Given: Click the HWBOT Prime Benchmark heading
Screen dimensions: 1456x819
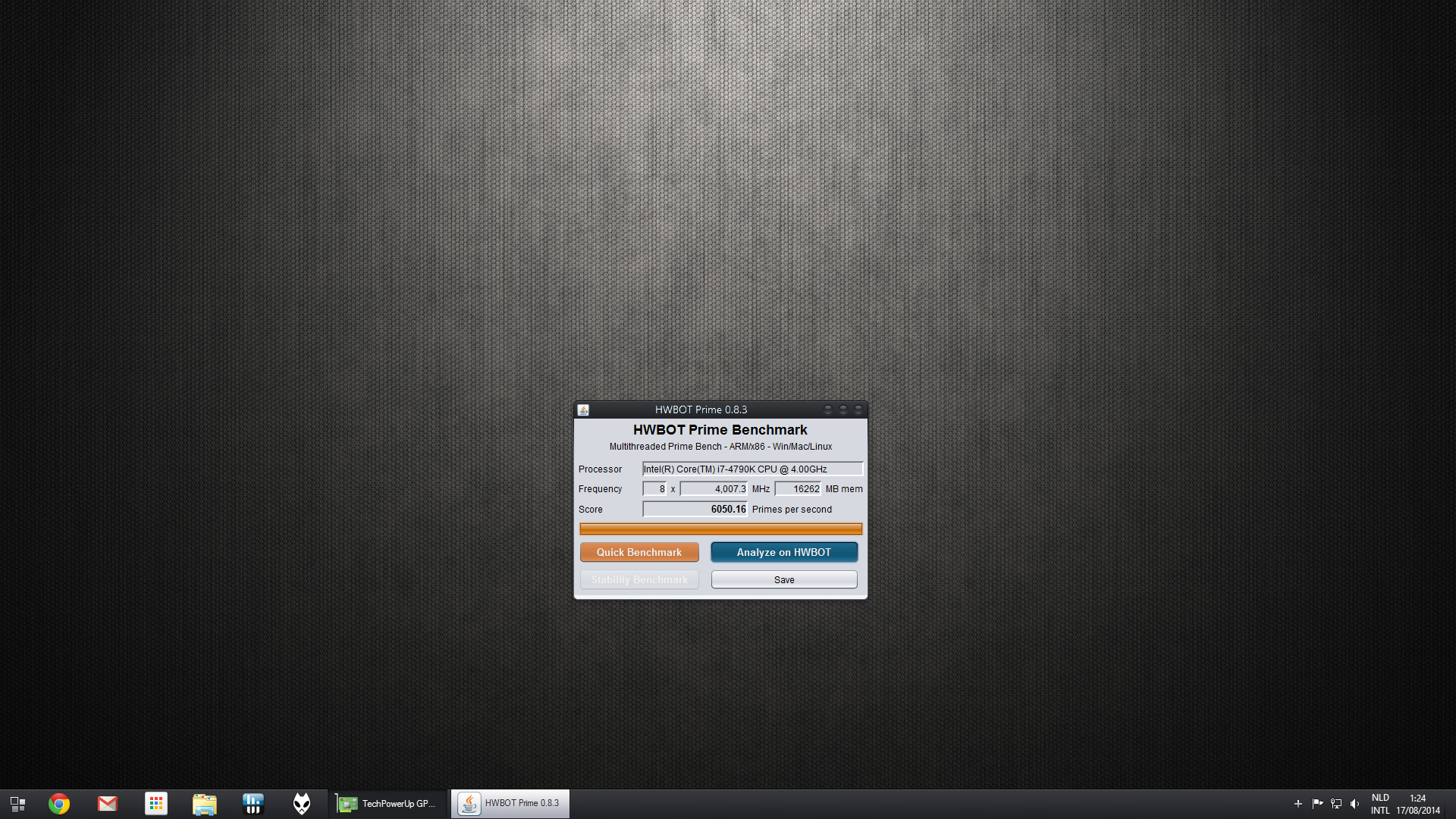Looking at the screenshot, I should pyautogui.click(x=720, y=430).
